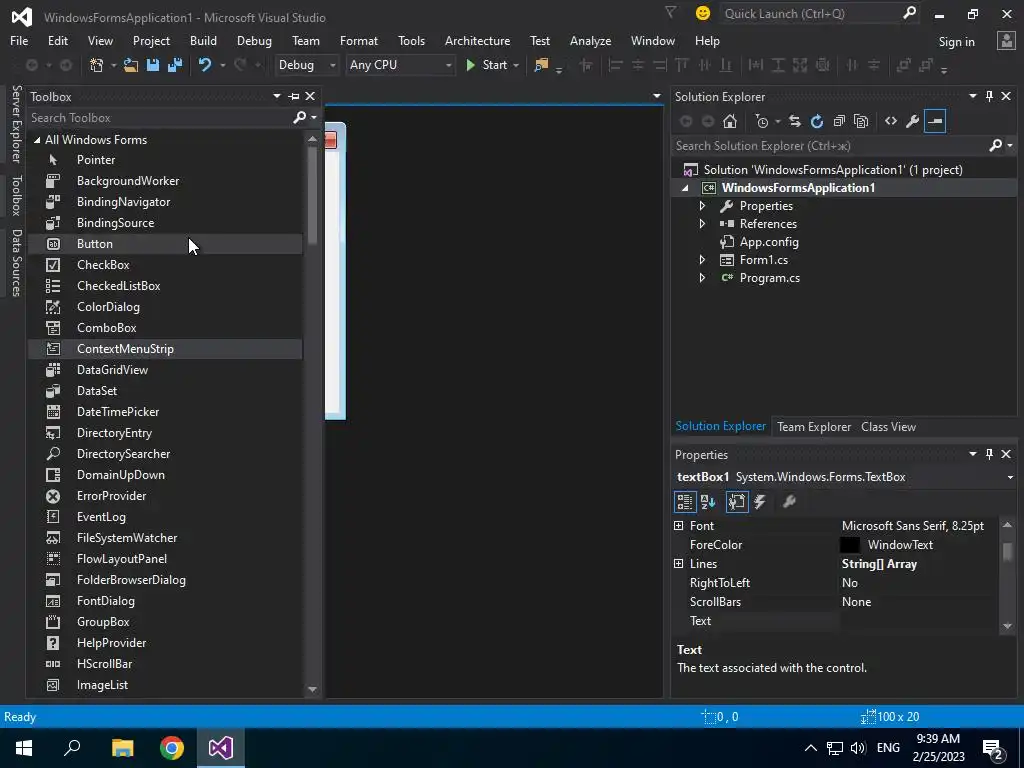Toggle auto-hide pin on Solution Explorer panel

pyautogui.click(x=989, y=97)
